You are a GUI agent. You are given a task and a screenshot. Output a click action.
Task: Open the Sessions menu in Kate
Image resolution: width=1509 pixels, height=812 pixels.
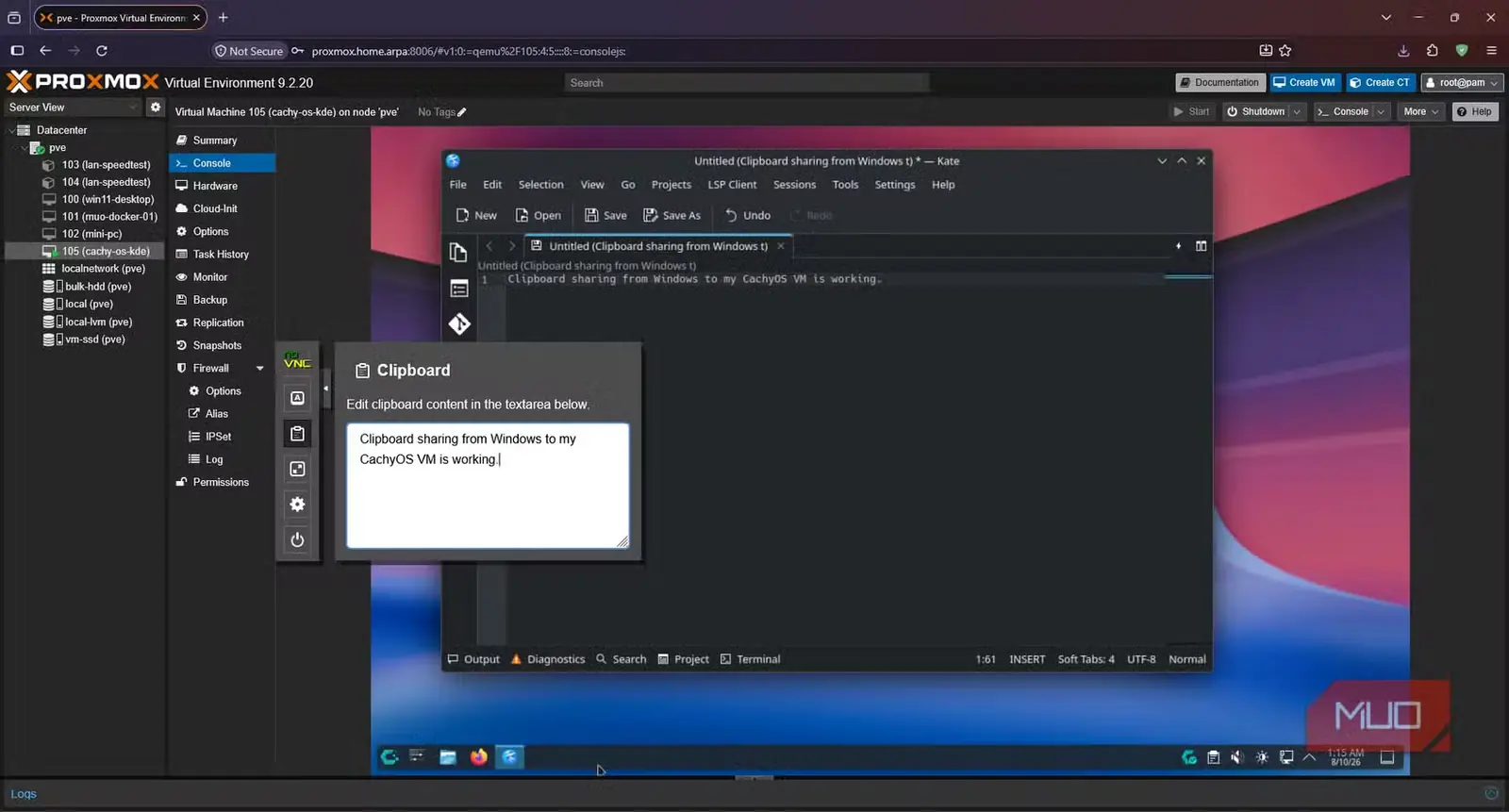pyautogui.click(x=794, y=185)
